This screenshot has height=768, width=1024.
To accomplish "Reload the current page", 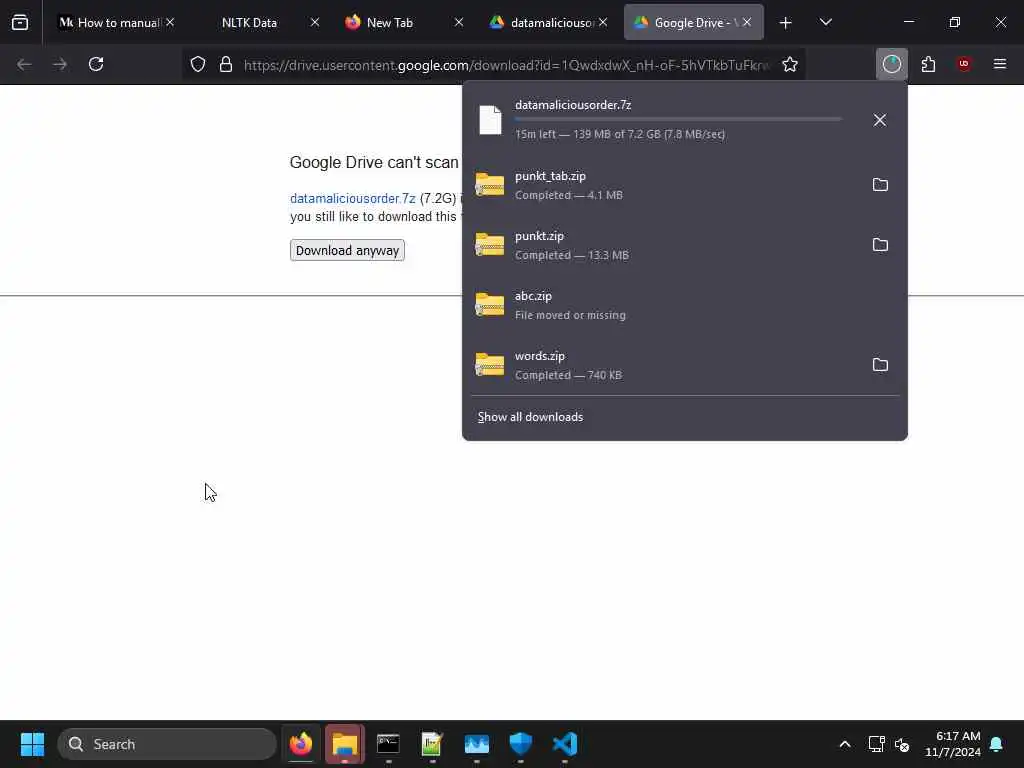I will (96, 64).
